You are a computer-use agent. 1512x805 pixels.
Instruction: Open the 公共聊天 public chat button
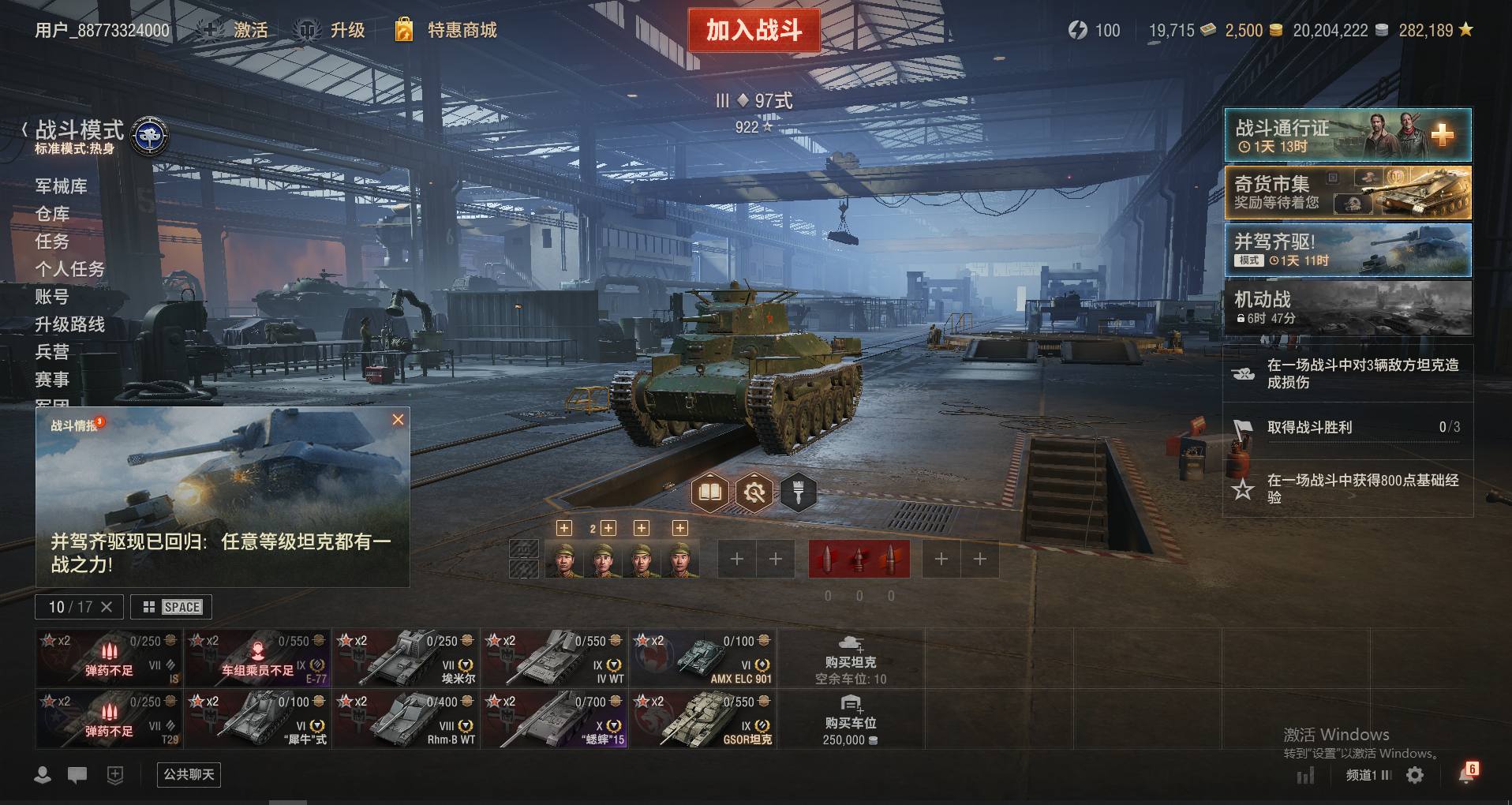pyautogui.click(x=189, y=775)
